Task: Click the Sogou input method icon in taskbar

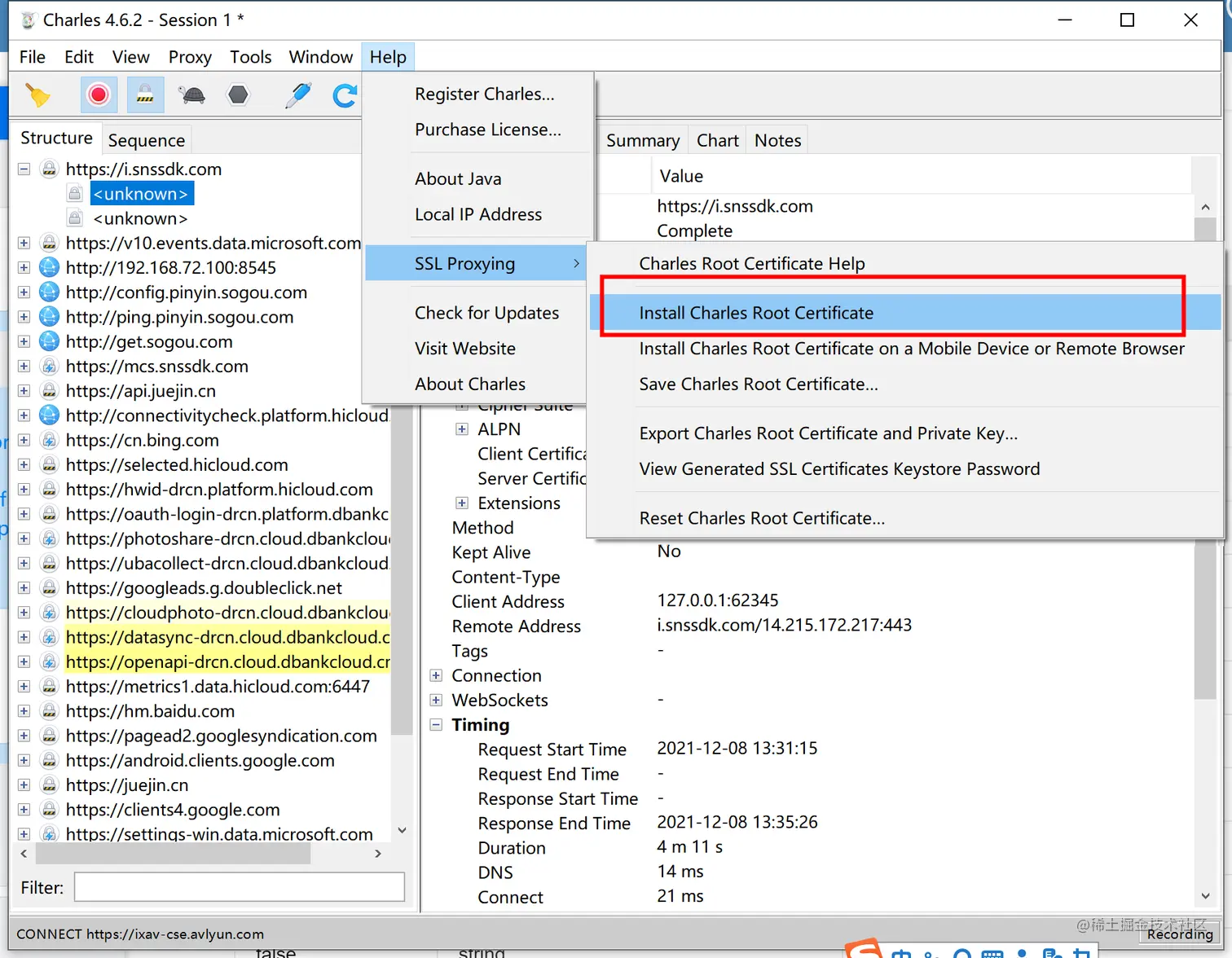Action: point(864,949)
